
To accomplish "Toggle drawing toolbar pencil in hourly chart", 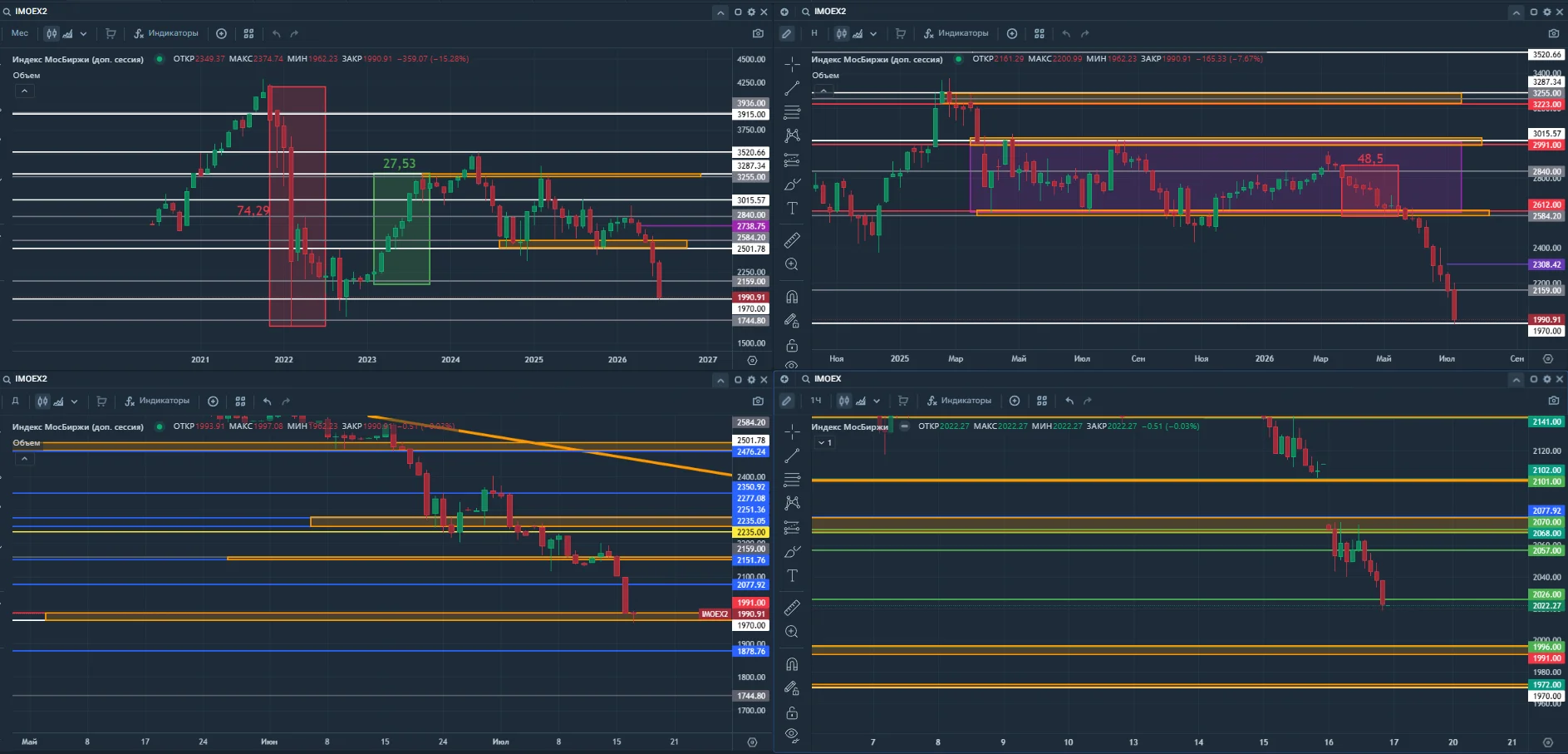I will point(786,401).
